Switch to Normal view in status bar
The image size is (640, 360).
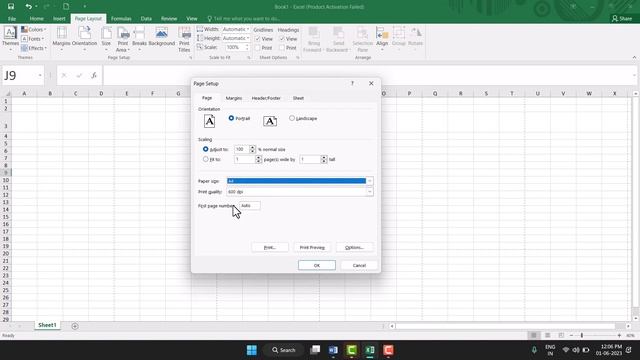533,335
